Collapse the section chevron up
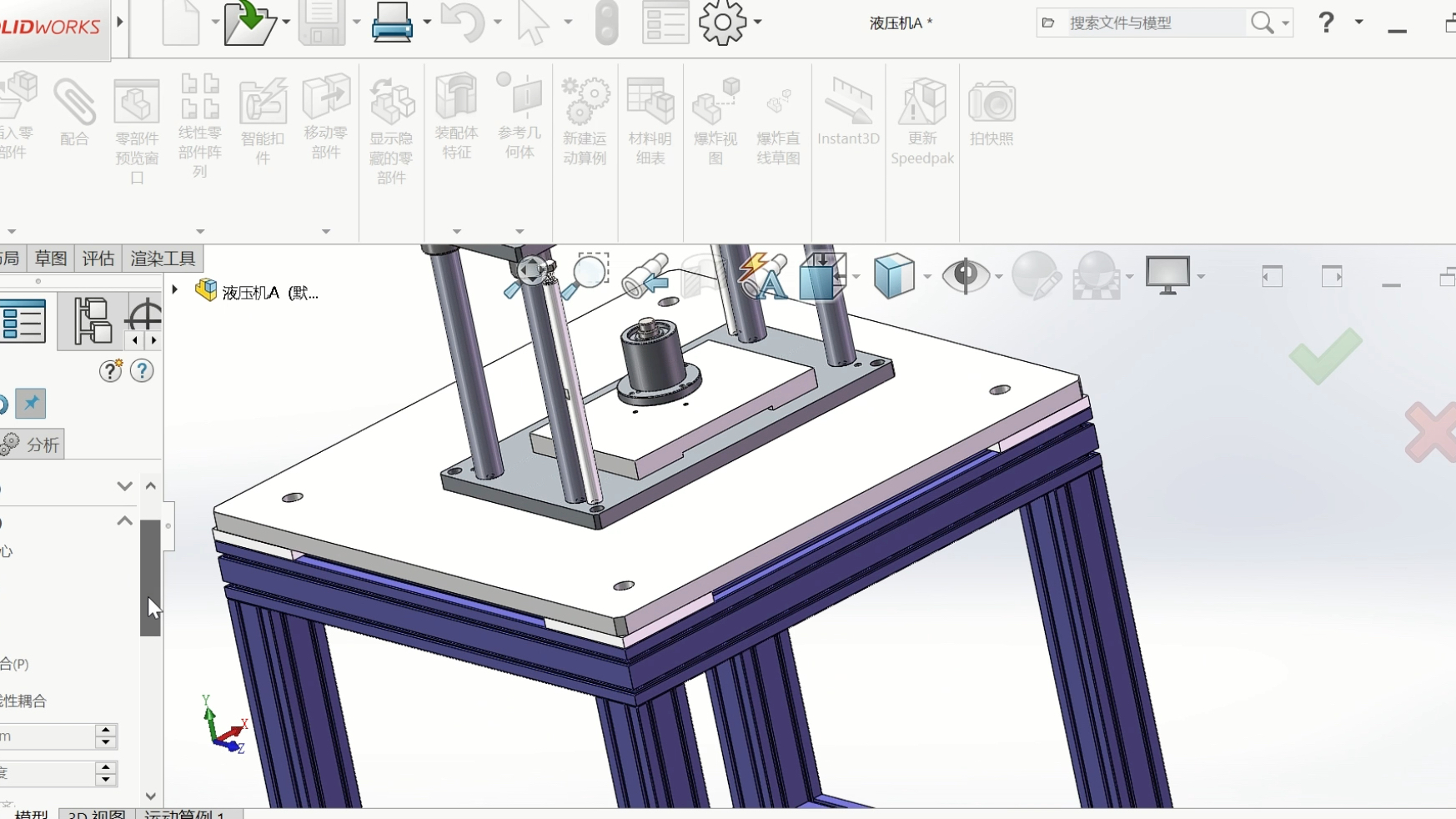 click(x=124, y=521)
